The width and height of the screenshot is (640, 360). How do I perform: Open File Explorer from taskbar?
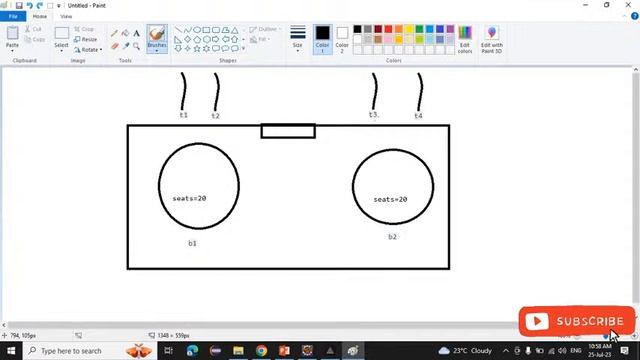point(238,351)
